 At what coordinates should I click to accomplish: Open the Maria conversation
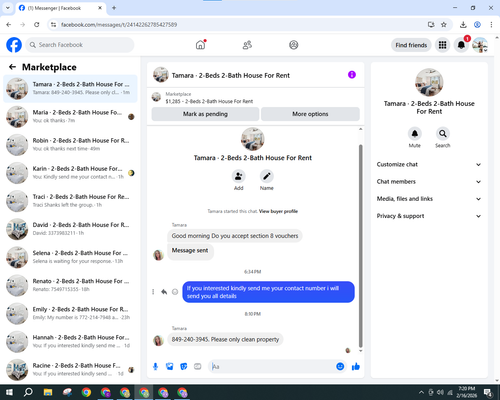click(x=70, y=117)
